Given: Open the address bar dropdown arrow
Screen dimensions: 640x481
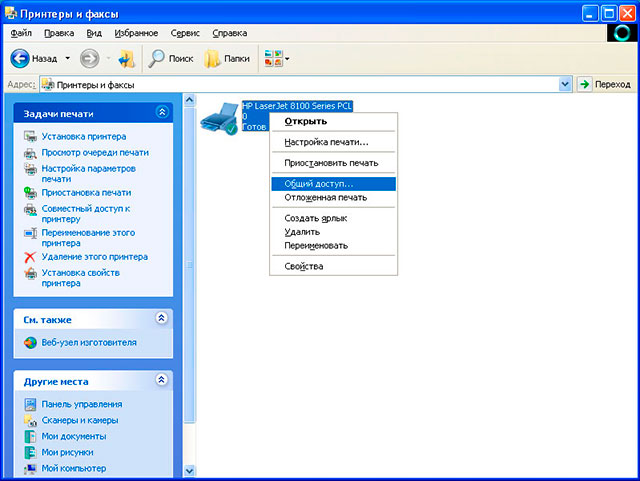Looking at the screenshot, I should click(565, 85).
